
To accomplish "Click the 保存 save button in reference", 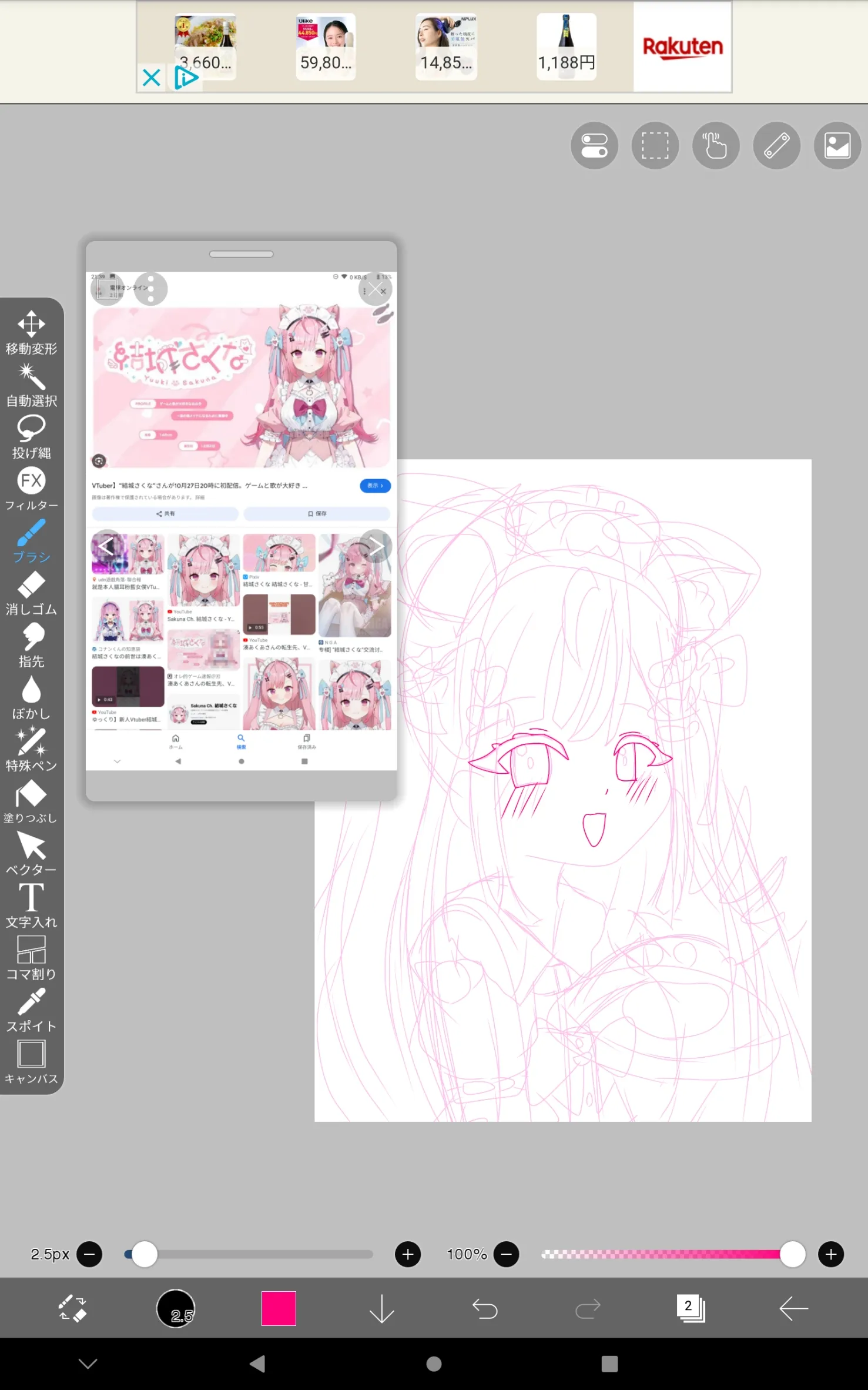I will 317,513.
